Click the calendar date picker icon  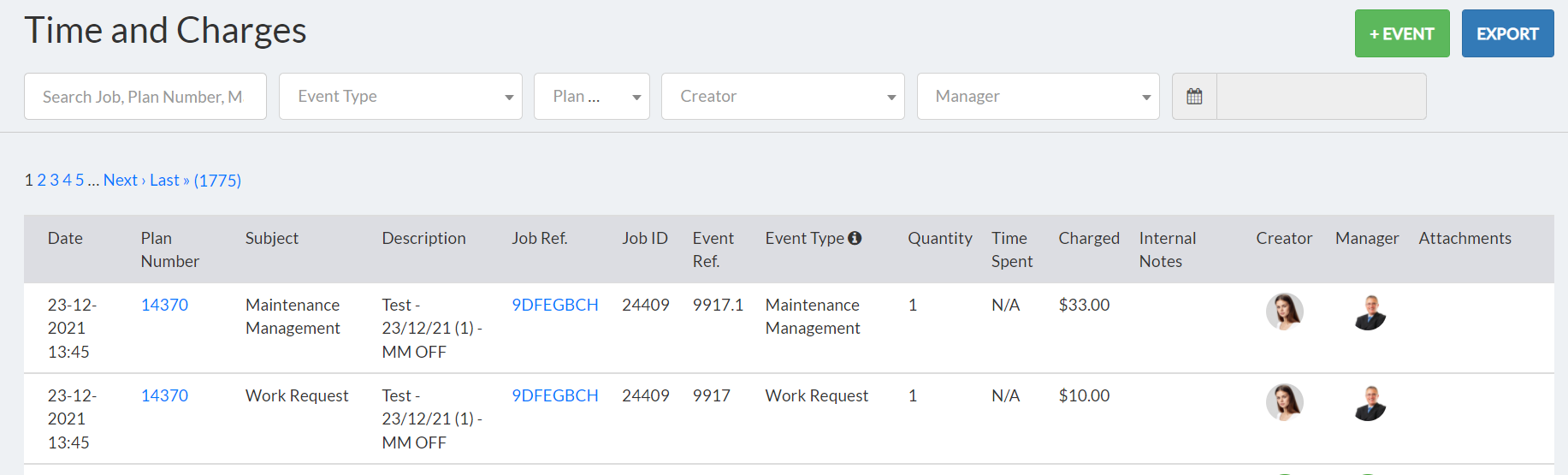coord(1194,96)
